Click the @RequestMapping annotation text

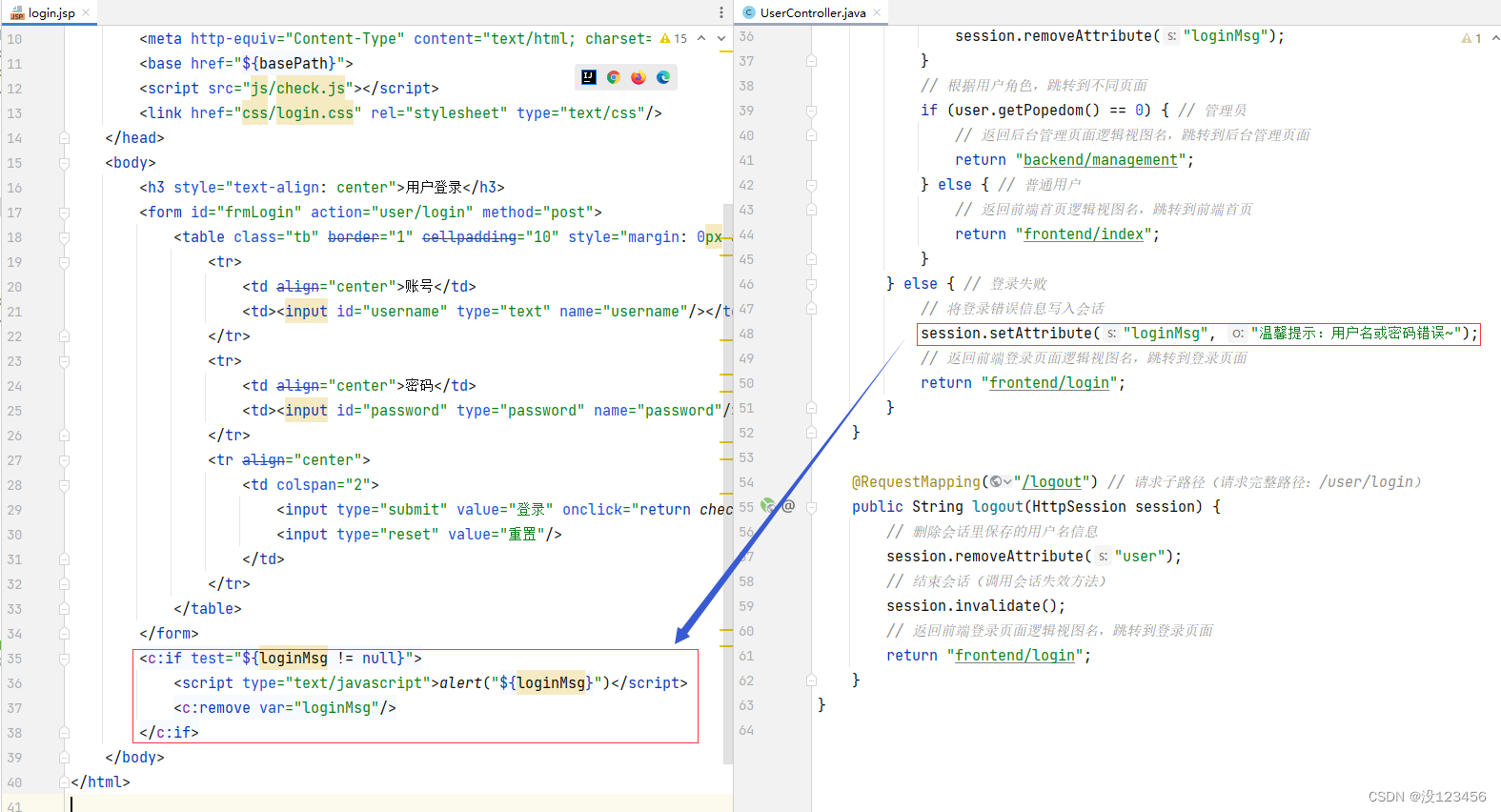(x=916, y=482)
